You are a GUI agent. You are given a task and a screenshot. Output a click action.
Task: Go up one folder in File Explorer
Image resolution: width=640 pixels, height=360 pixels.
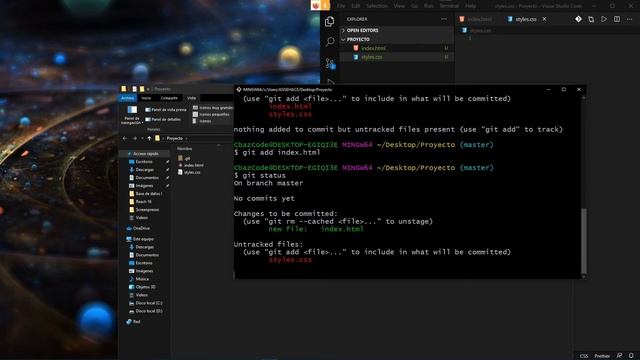tap(149, 138)
